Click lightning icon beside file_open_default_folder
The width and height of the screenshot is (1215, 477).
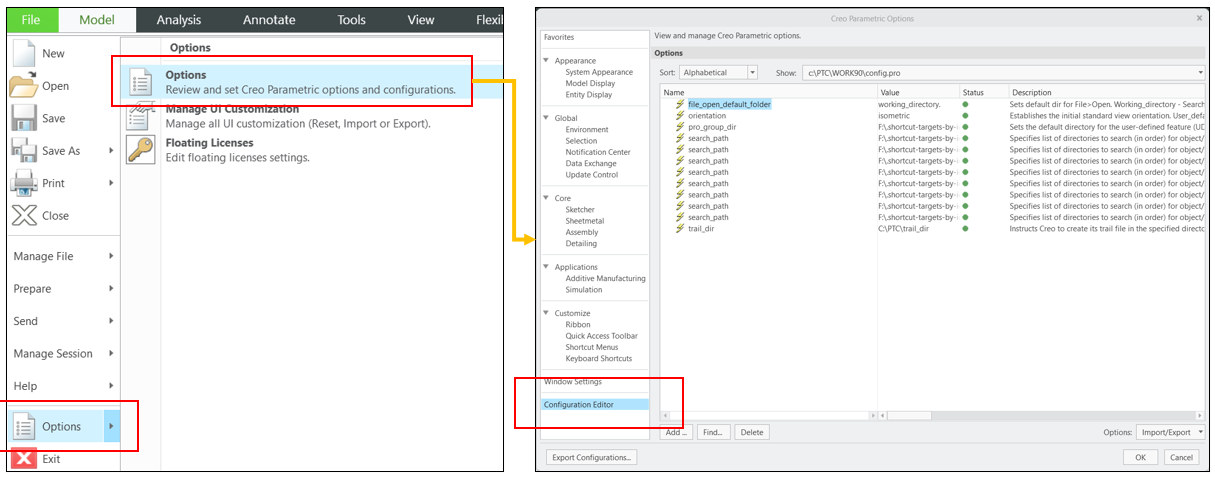point(681,104)
